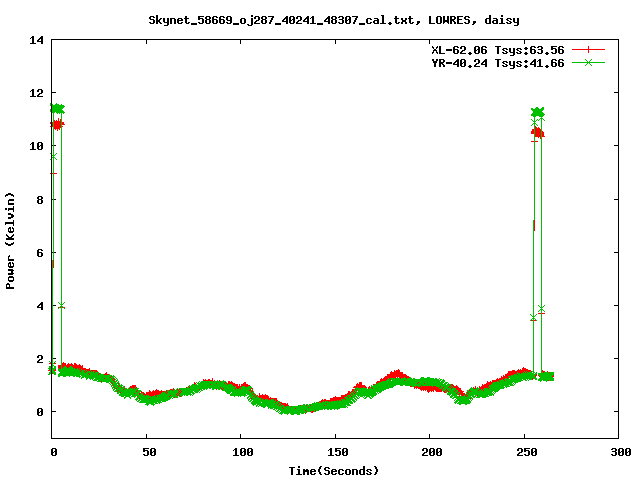Click the x-axis tick label '50'
This screenshot has width=640, height=480.
pos(149,452)
